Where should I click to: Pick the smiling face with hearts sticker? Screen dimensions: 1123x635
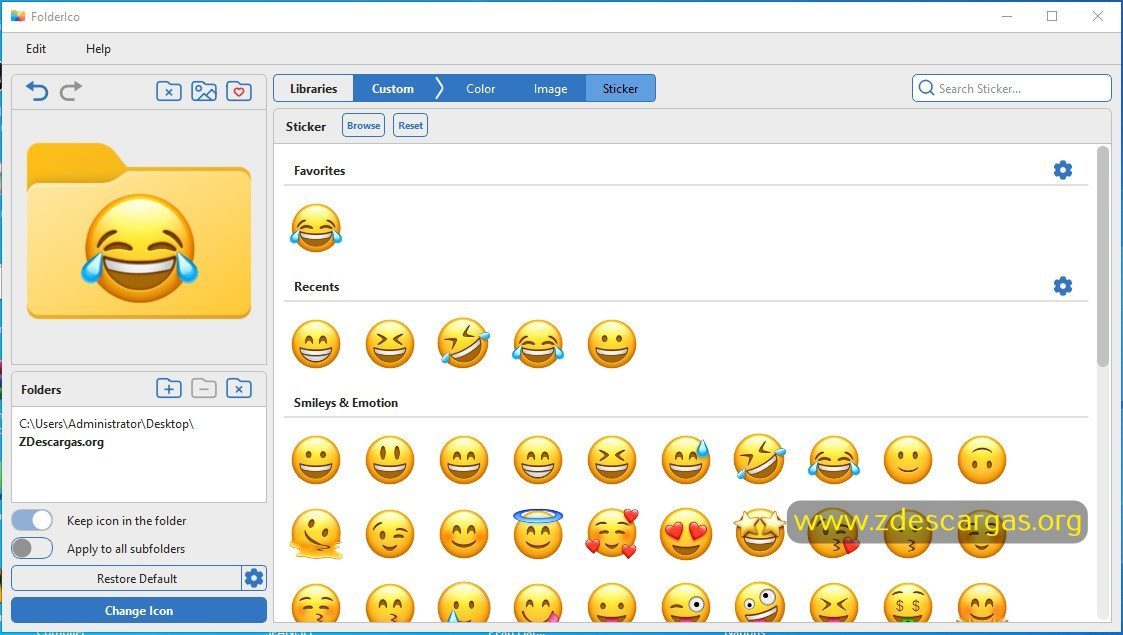(x=612, y=533)
